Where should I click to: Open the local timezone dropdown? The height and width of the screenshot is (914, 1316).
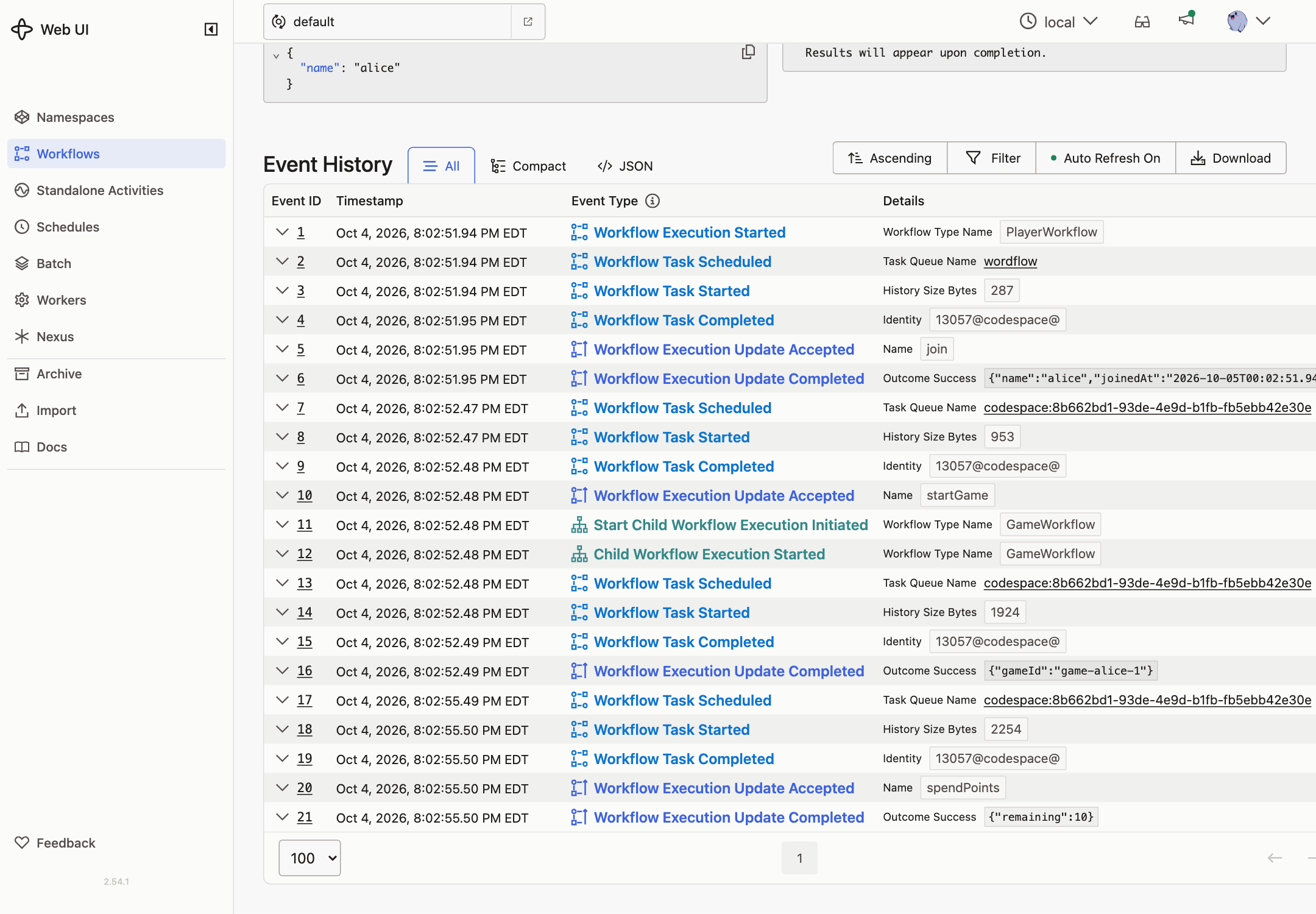click(x=1059, y=22)
